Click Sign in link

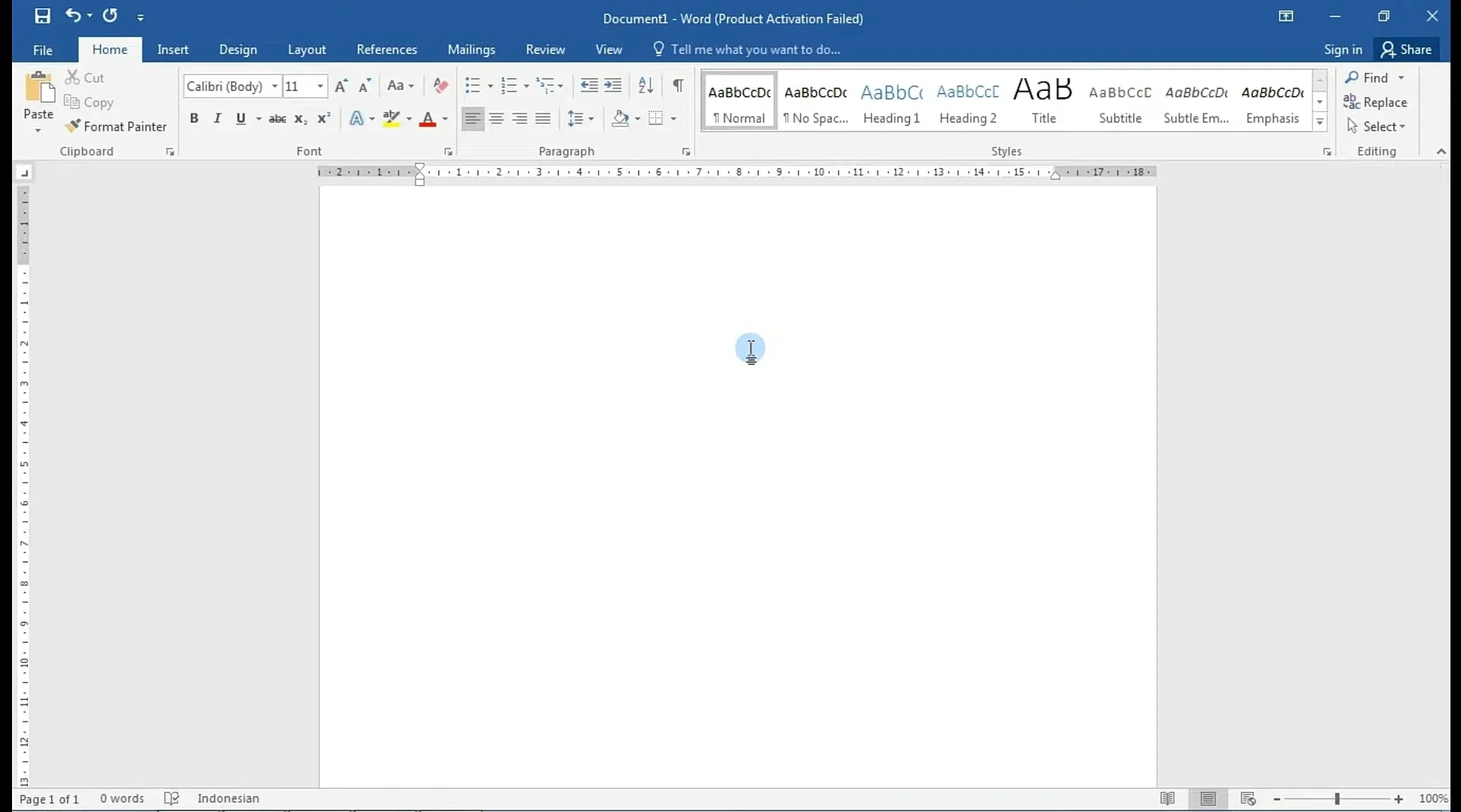1343,50
